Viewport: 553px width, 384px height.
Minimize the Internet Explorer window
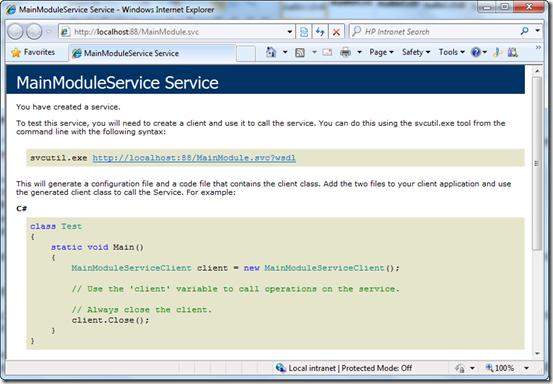click(487, 7)
